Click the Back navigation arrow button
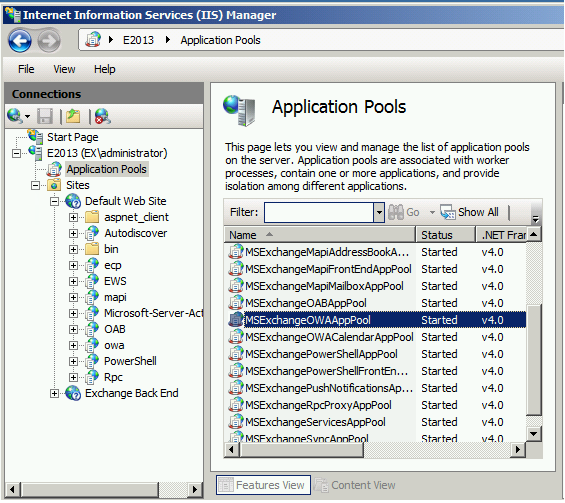The image size is (565, 503). tap(20, 40)
